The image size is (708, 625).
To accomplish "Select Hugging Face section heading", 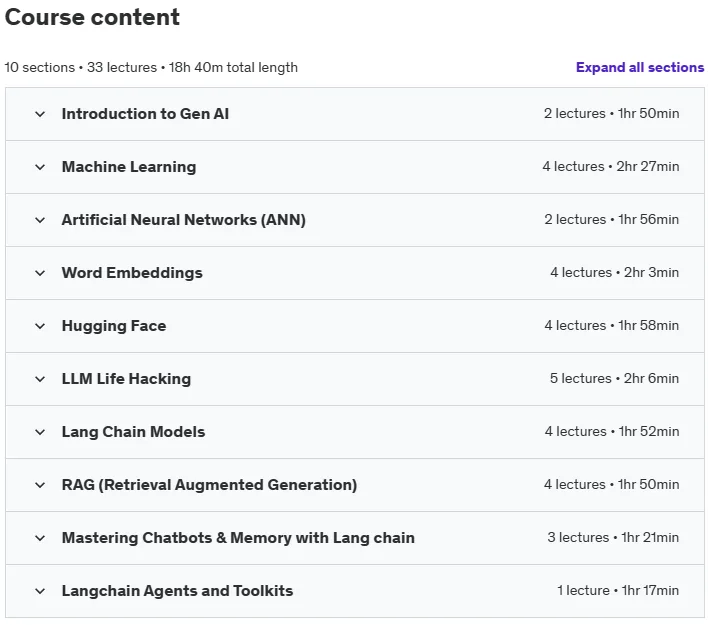I will 114,326.
